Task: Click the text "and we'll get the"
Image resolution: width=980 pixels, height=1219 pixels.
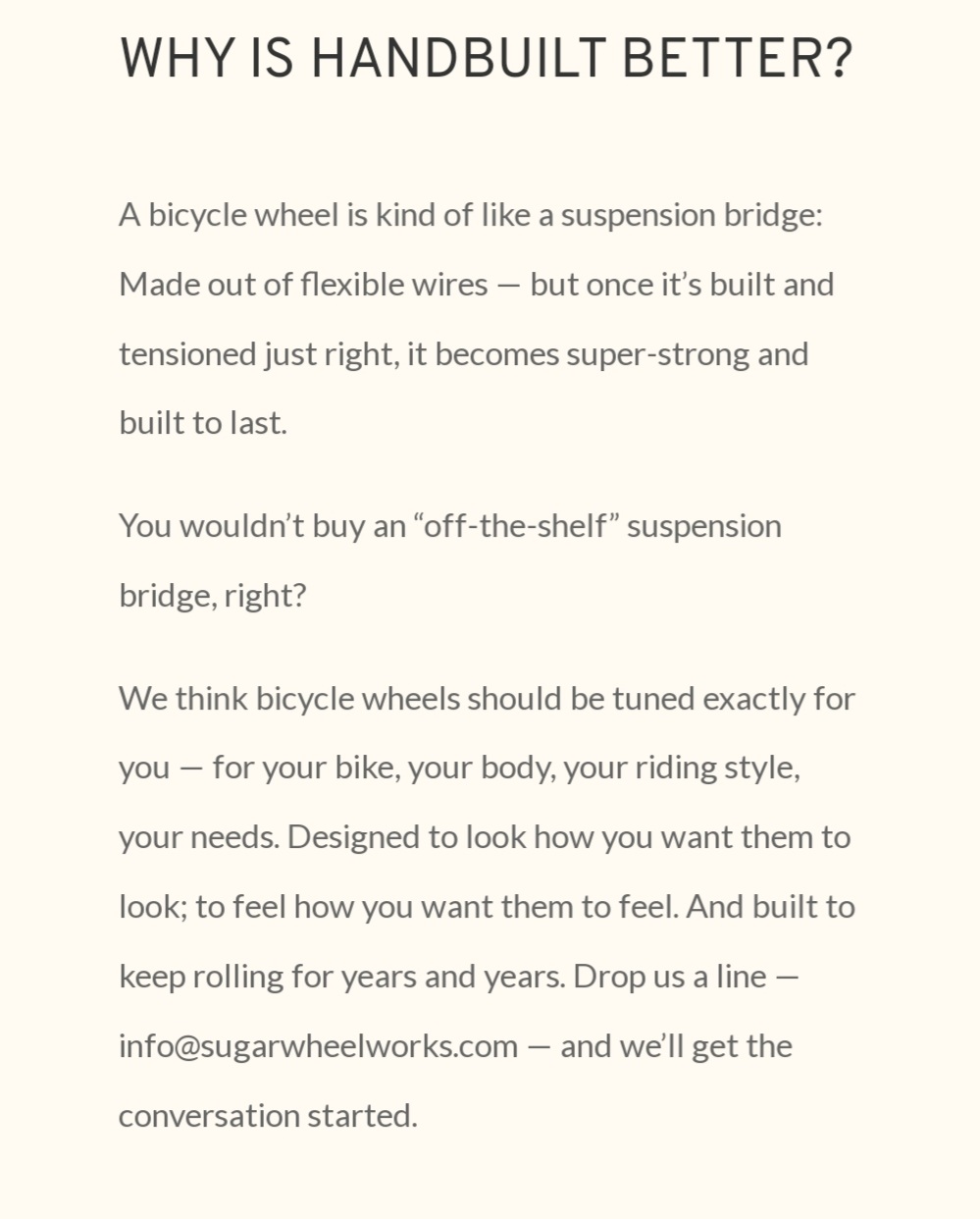Action: coord(676,1046)
